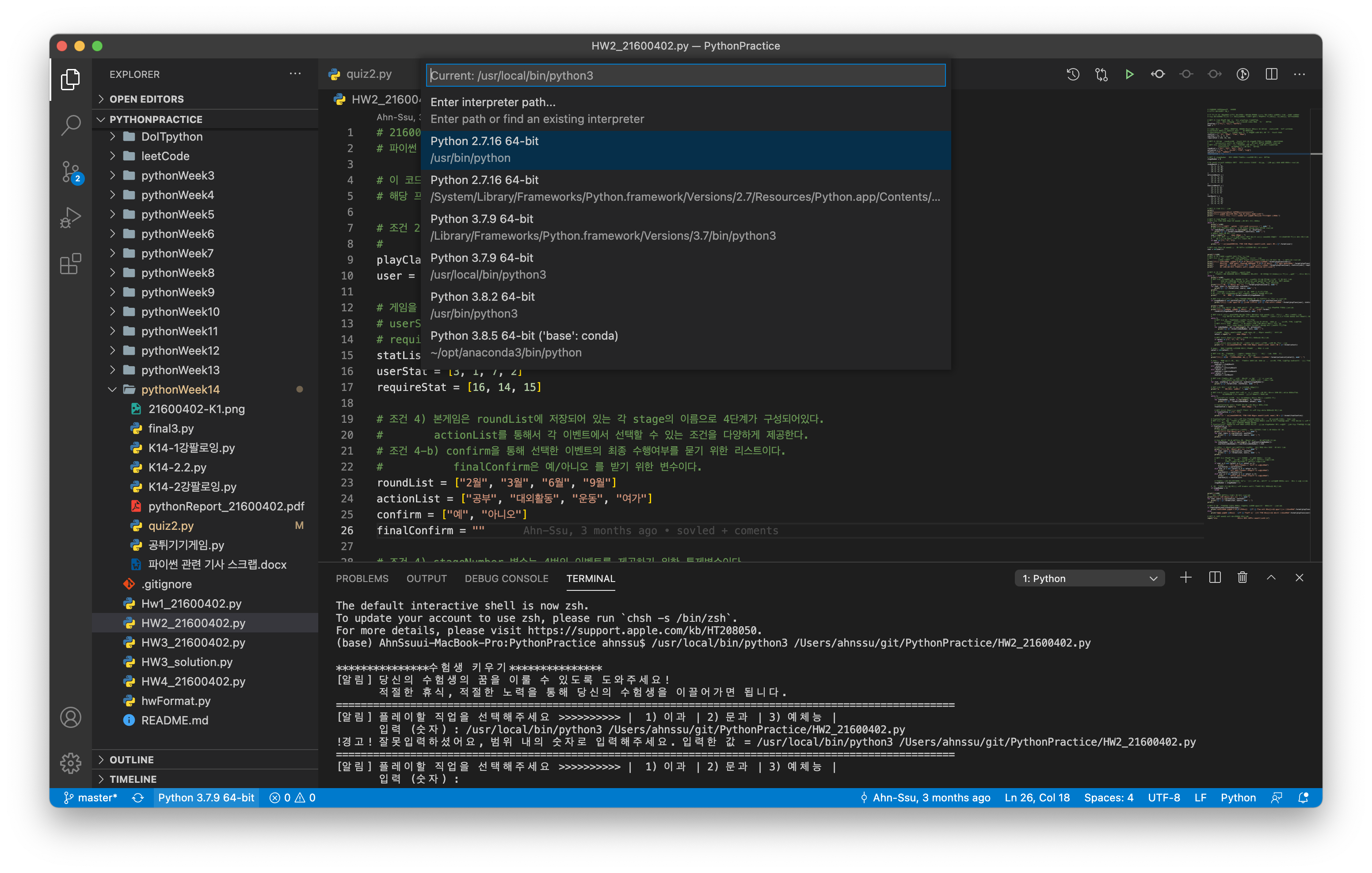Toggle maximized panel size chevron
Screen dimensions: 1372x873
(x=1271, y=578)
